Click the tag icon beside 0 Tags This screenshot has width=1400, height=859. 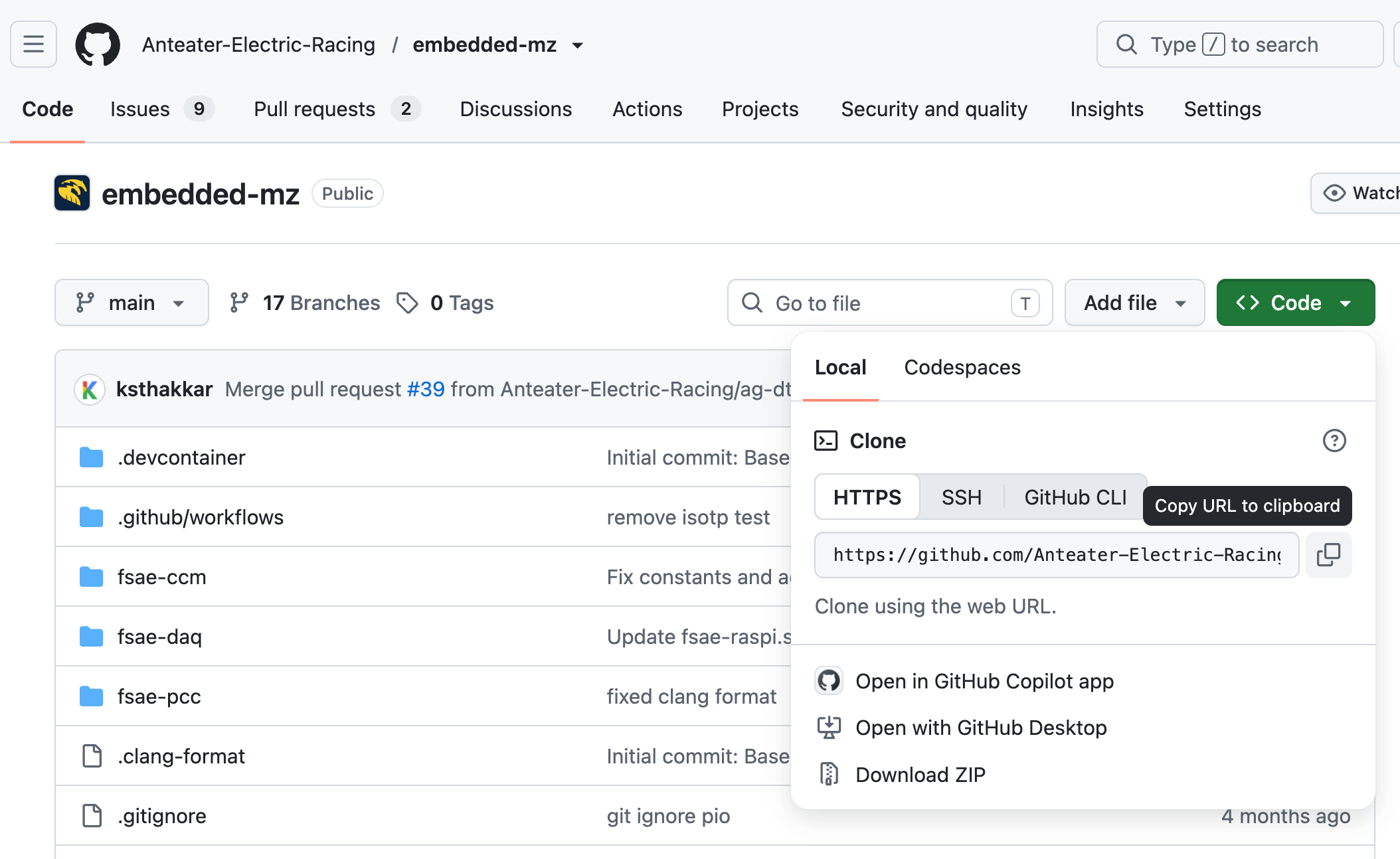[x=407, y=303]
